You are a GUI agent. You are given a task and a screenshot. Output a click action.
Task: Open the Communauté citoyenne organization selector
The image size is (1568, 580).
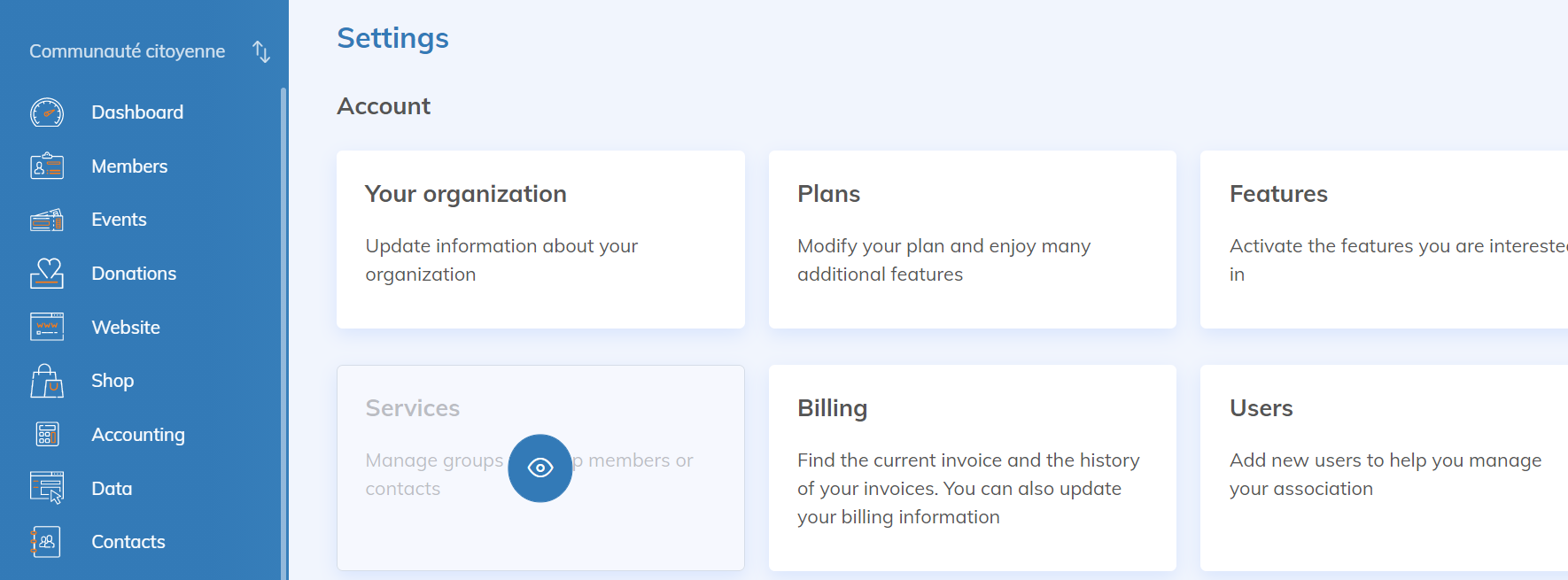[127, 51]
